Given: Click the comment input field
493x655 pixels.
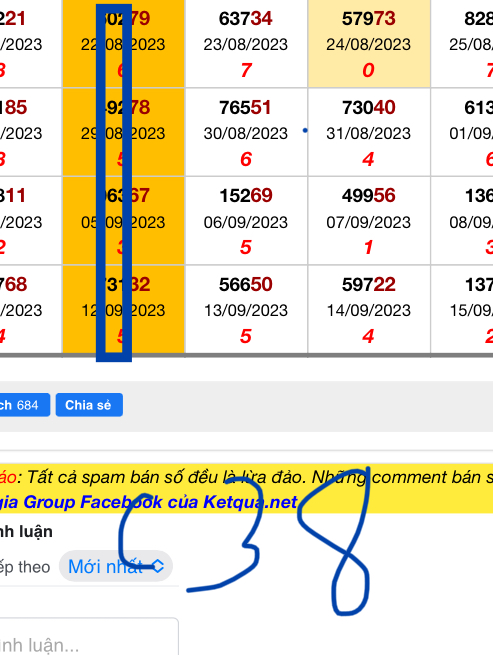Looking at the screenshot, I should coord(89,637).
